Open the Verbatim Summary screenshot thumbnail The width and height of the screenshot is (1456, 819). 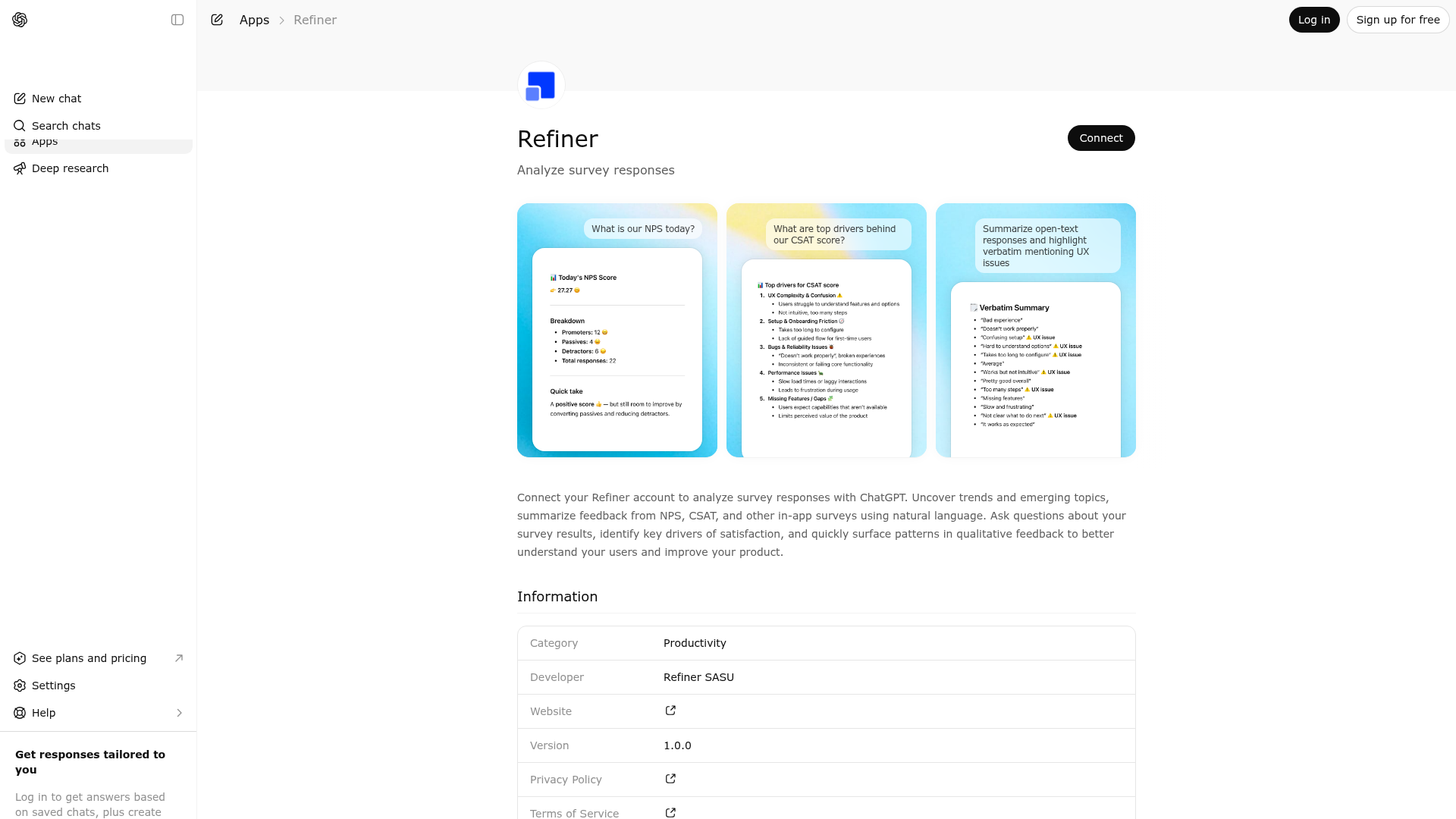pyautogui.click(x=1036, y=330)
